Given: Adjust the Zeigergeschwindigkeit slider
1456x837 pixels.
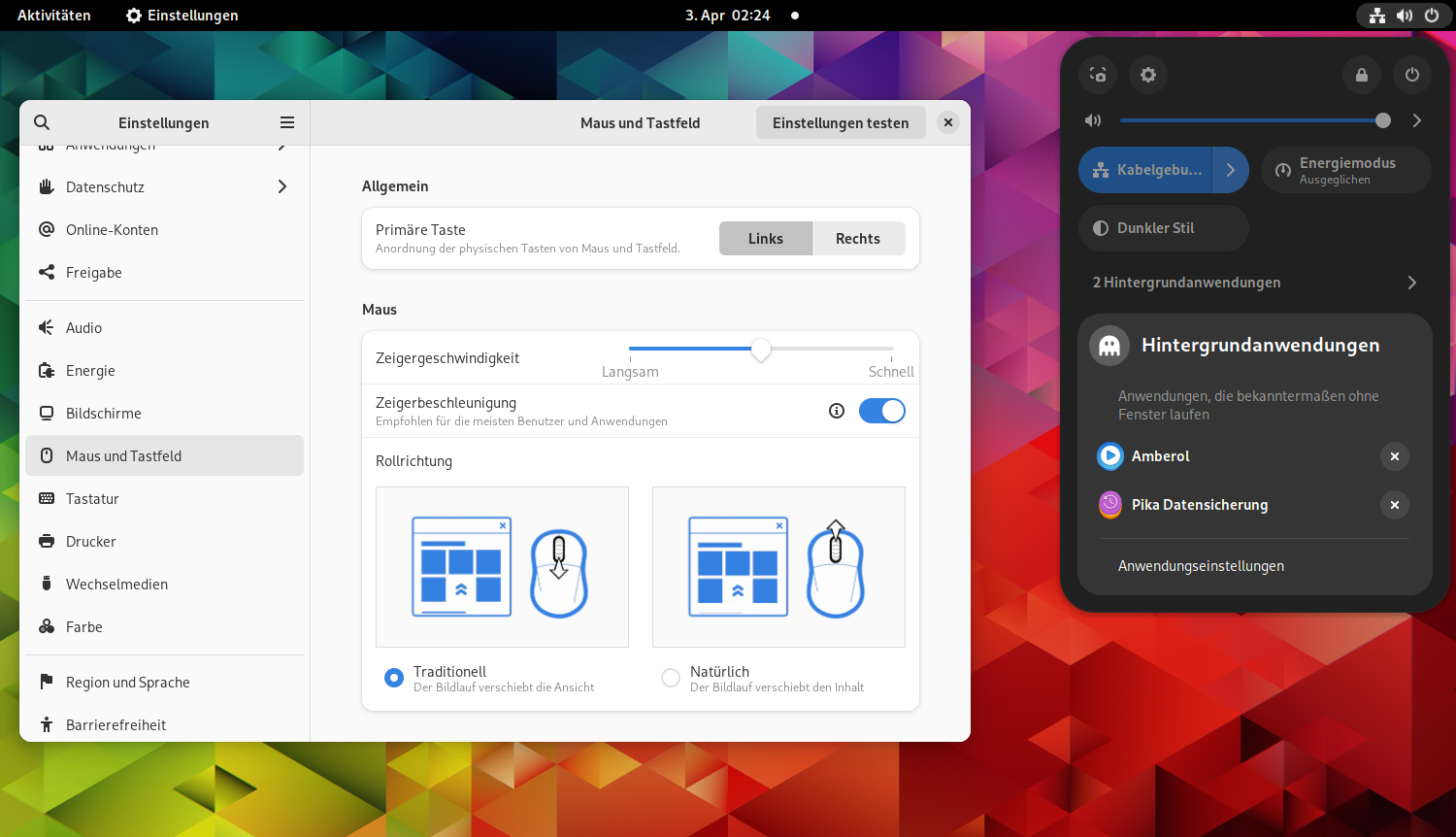Looking at the screenshot, I should coord(761,349).
